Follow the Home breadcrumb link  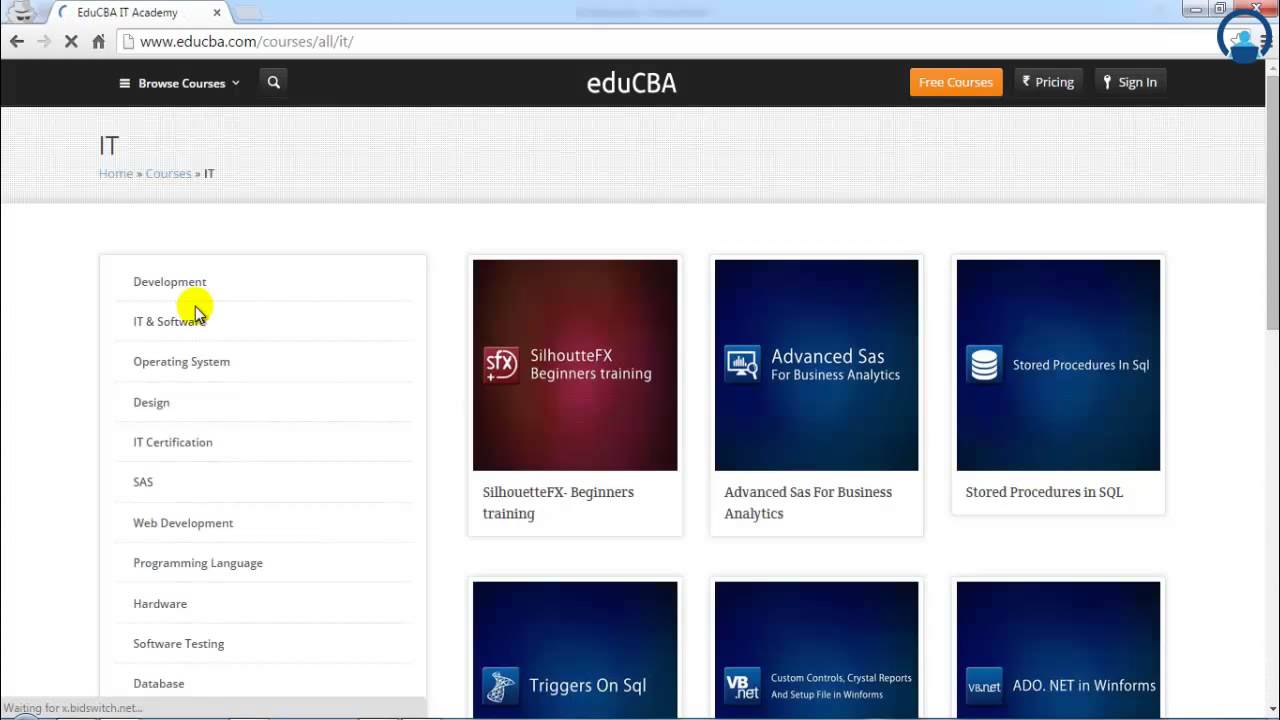coord(116,173)
